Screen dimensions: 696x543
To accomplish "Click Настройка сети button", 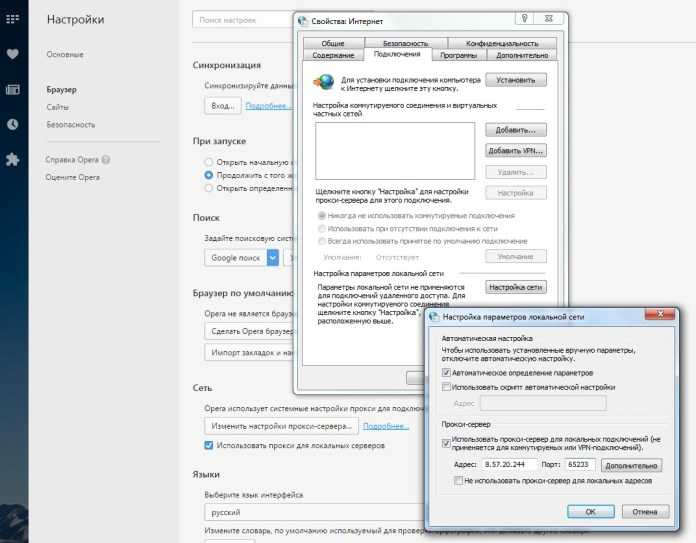I will (516, 287).
